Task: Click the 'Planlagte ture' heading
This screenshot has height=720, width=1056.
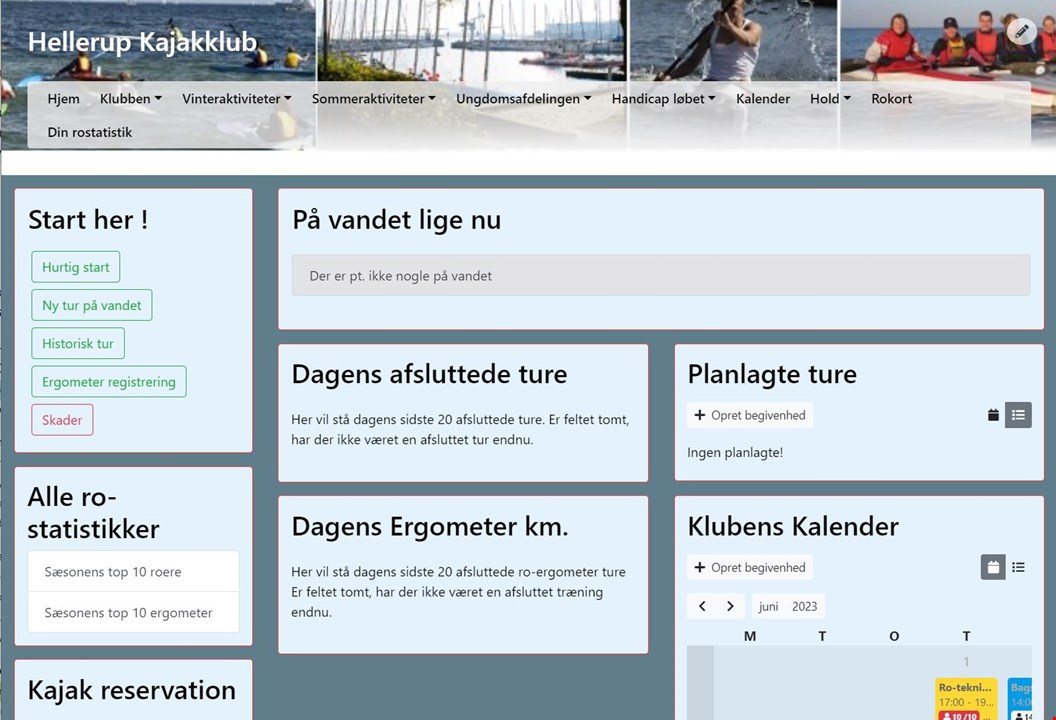Action: coord(772,374)
